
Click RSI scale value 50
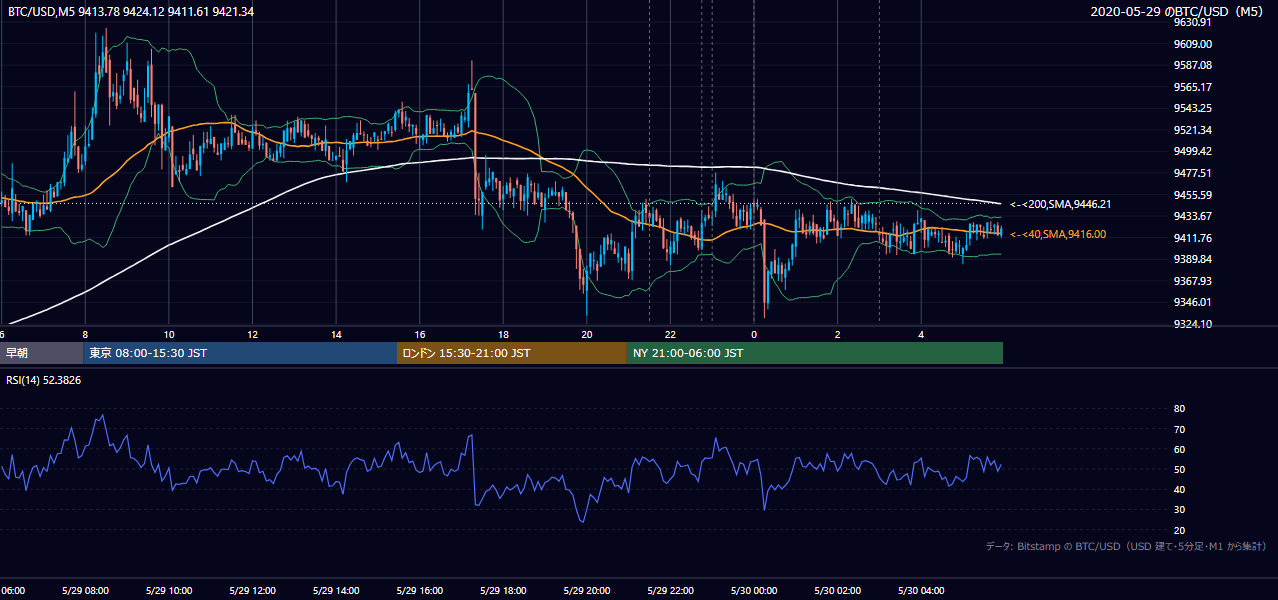[x=1179, y=469]
